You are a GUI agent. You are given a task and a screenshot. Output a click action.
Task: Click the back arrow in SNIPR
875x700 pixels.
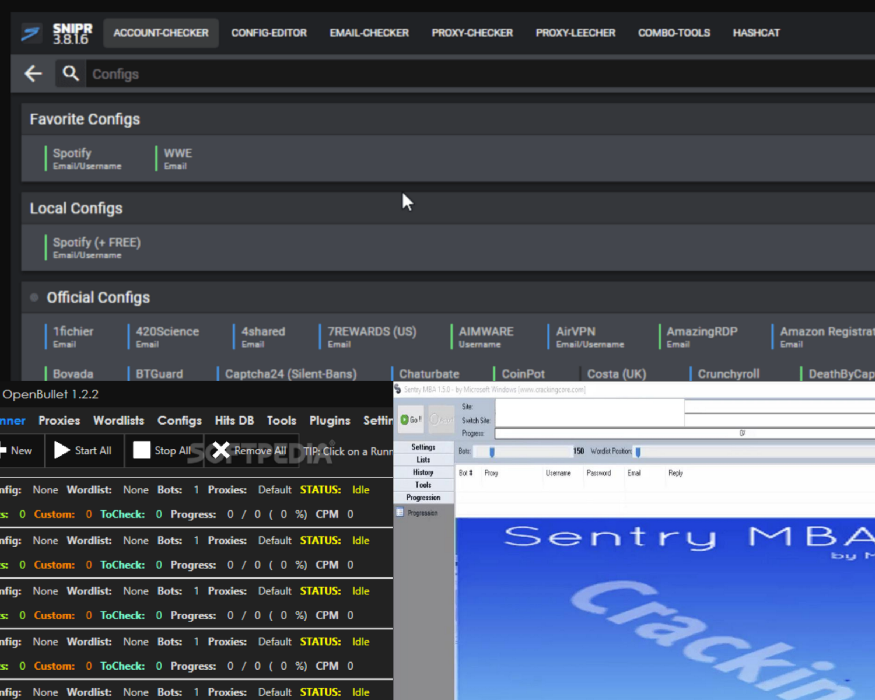pyautogui.click(x=33, y=74)
